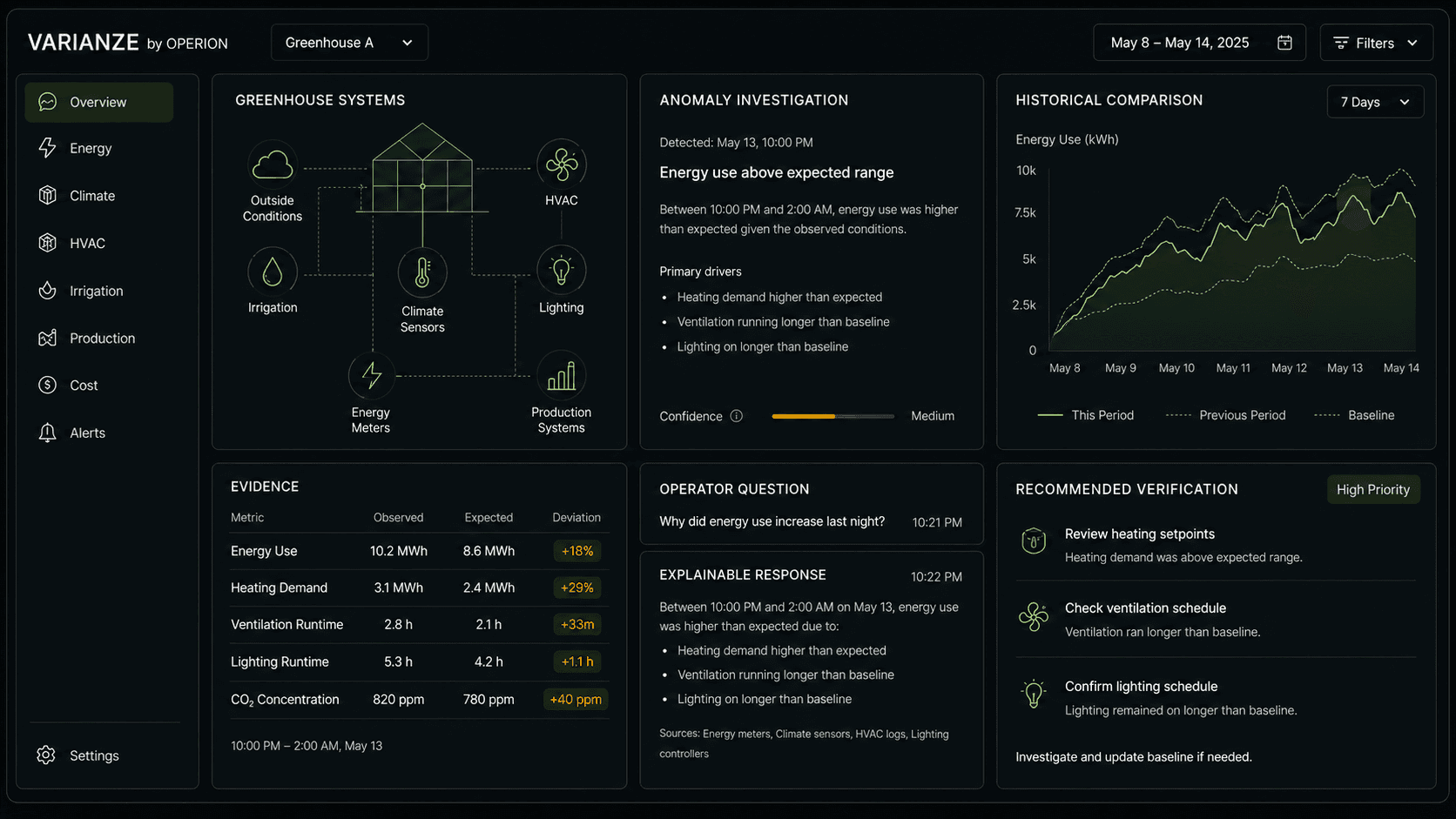This screenshot has width=1456, height=819.
Task: Click the Lighting bulb icon in diagram
Action: coord(562,271)
